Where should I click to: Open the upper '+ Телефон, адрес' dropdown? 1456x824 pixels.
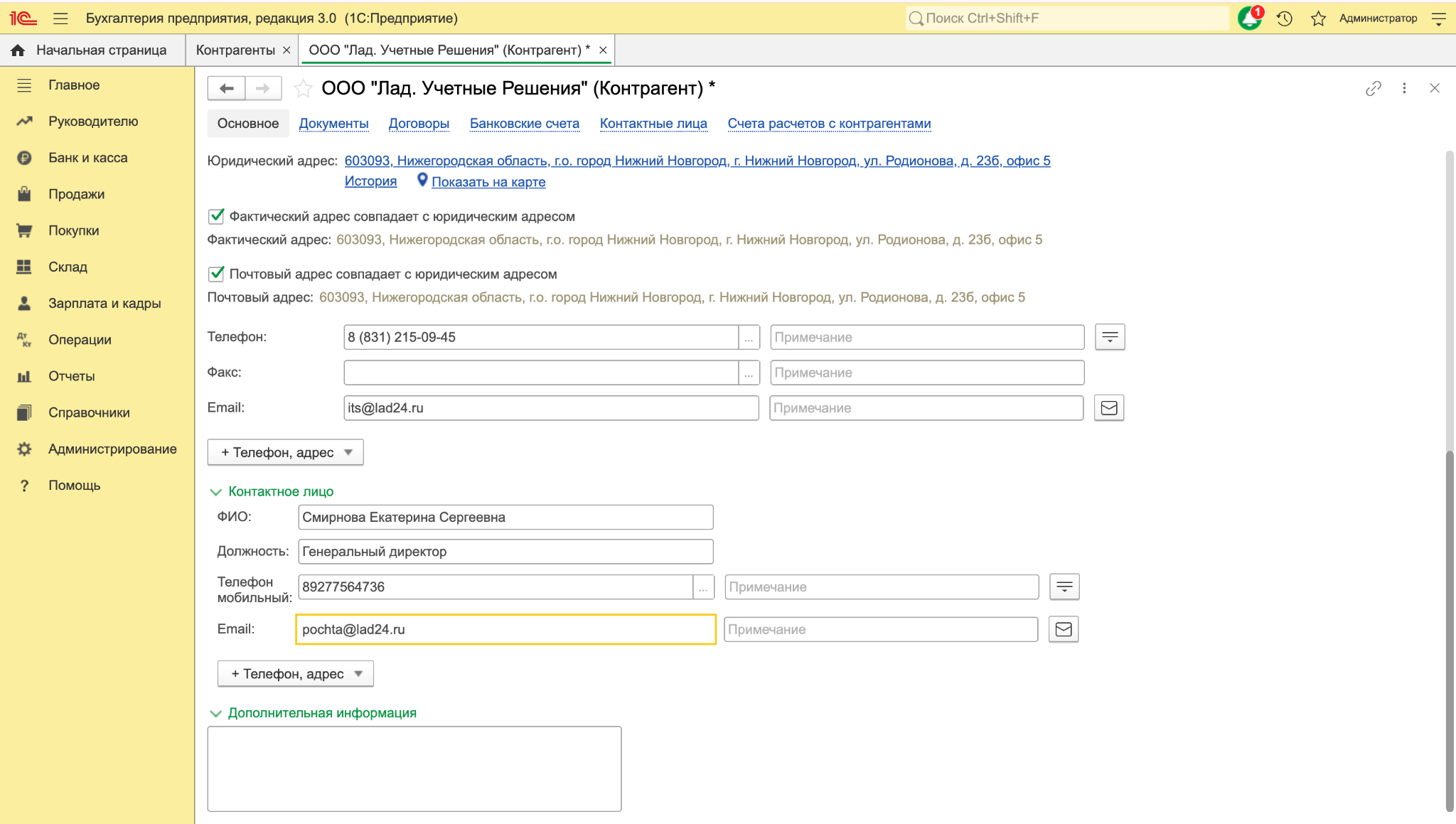[285, 452]
